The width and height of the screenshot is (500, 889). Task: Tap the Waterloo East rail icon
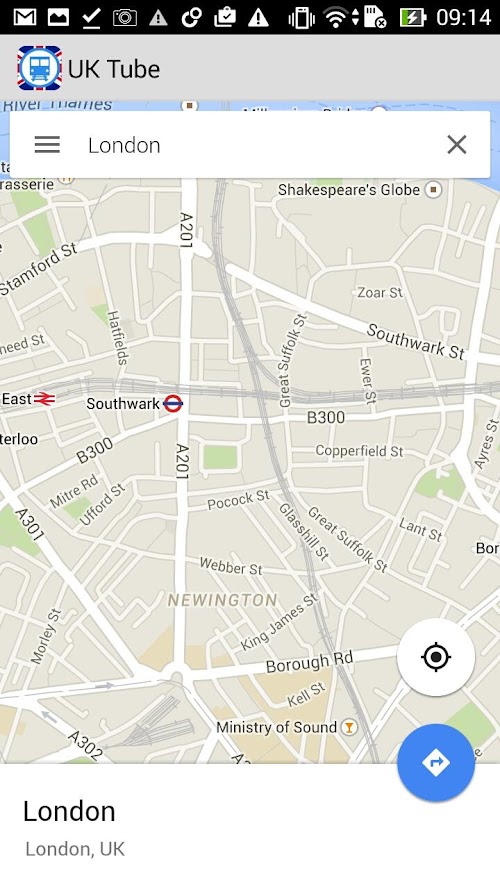tap(44, 399)
